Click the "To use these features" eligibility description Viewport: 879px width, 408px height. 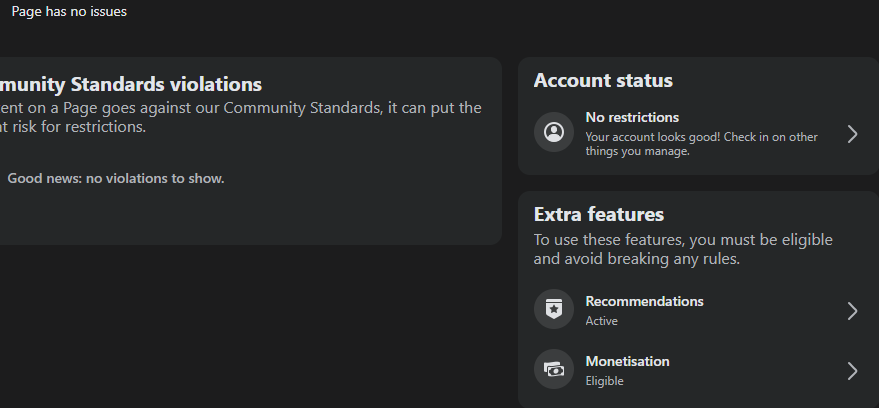[683, 249]
